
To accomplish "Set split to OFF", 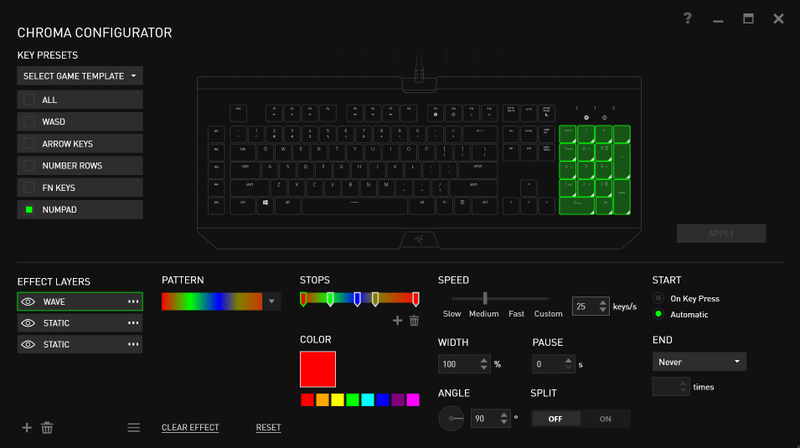I will [x=556, y=419].
